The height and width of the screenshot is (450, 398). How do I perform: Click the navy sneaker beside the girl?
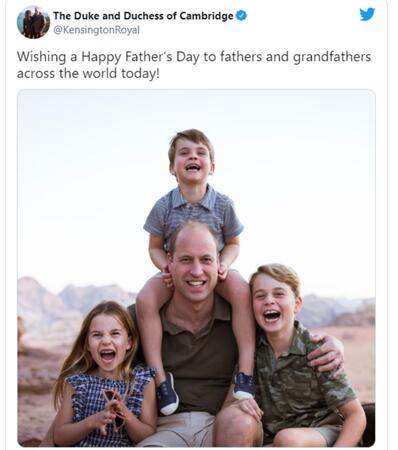click(x=167, y=393)
